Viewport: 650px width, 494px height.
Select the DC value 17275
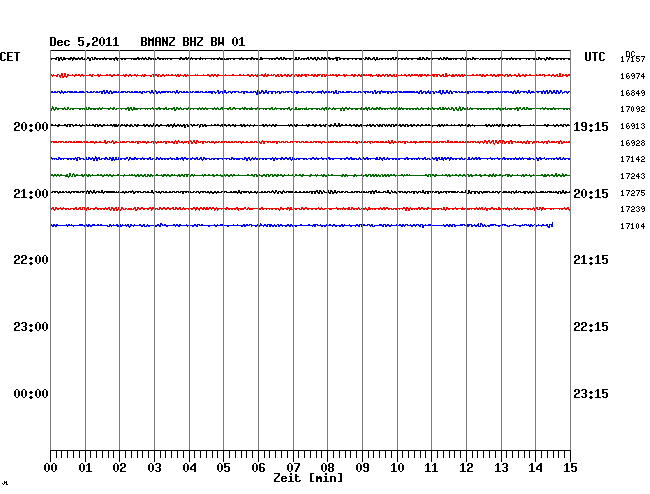pyautogui.click(x=633, y=193)
